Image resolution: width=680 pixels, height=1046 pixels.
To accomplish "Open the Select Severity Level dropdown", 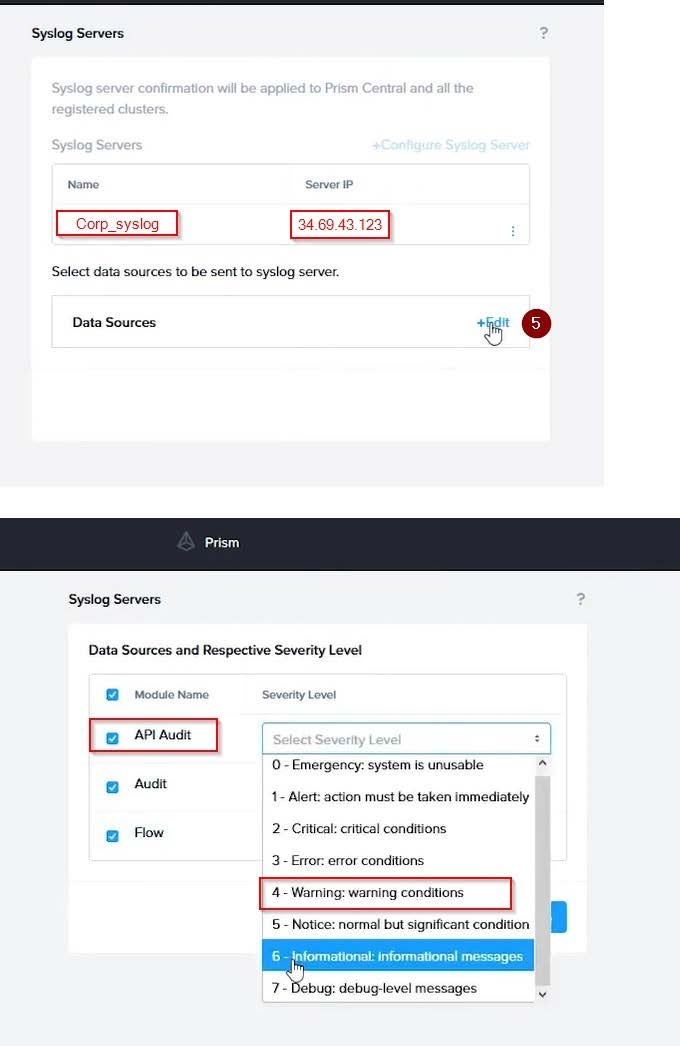I will click(406, 739).
